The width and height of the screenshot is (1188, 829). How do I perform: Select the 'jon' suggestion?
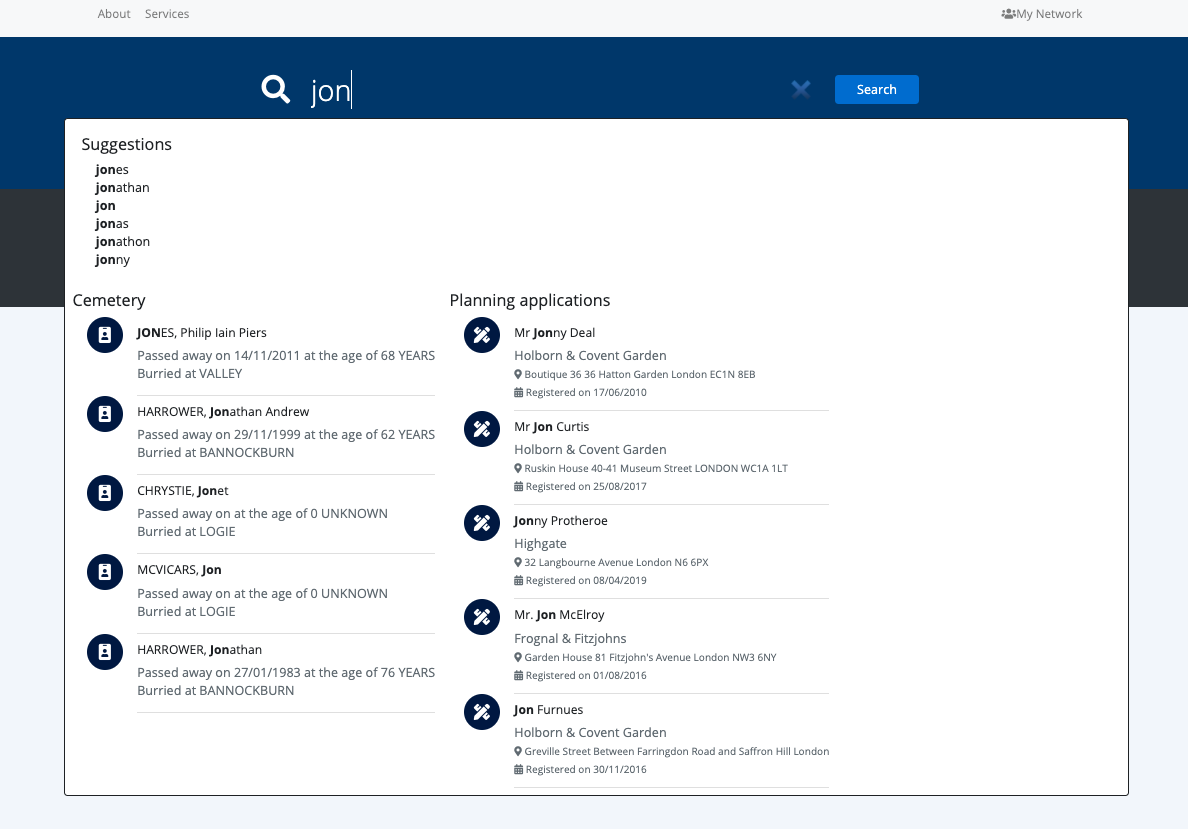pos(105,206)
